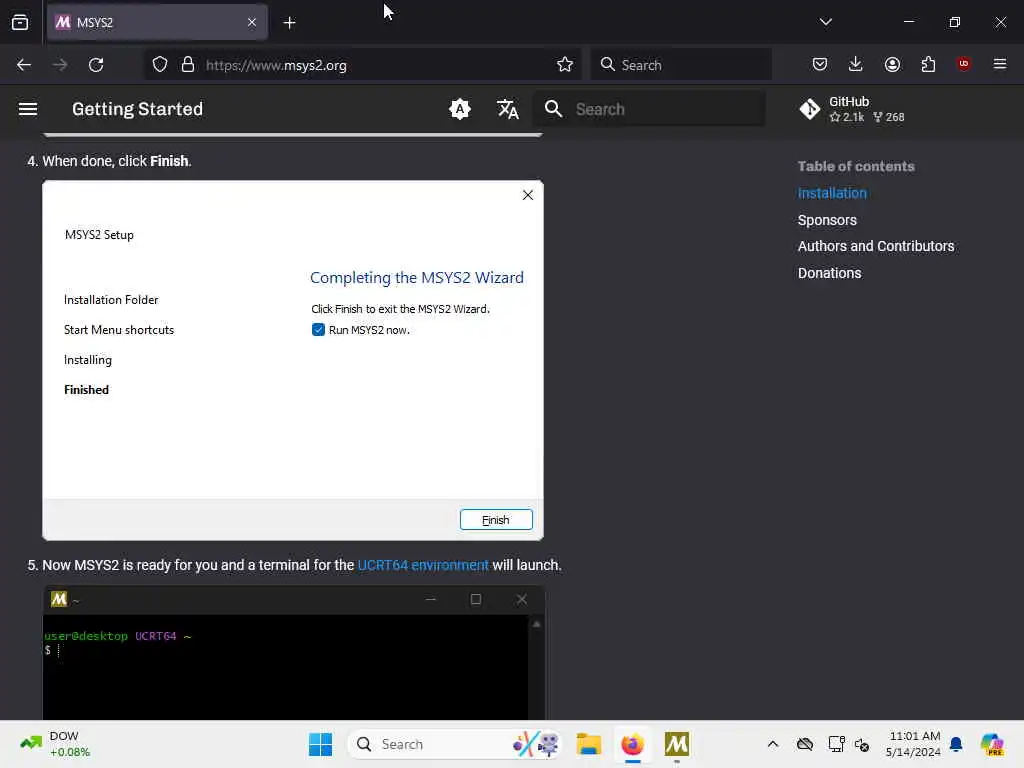
Task: Open Firefox View tab overview icon
Action: coord(20,23)
